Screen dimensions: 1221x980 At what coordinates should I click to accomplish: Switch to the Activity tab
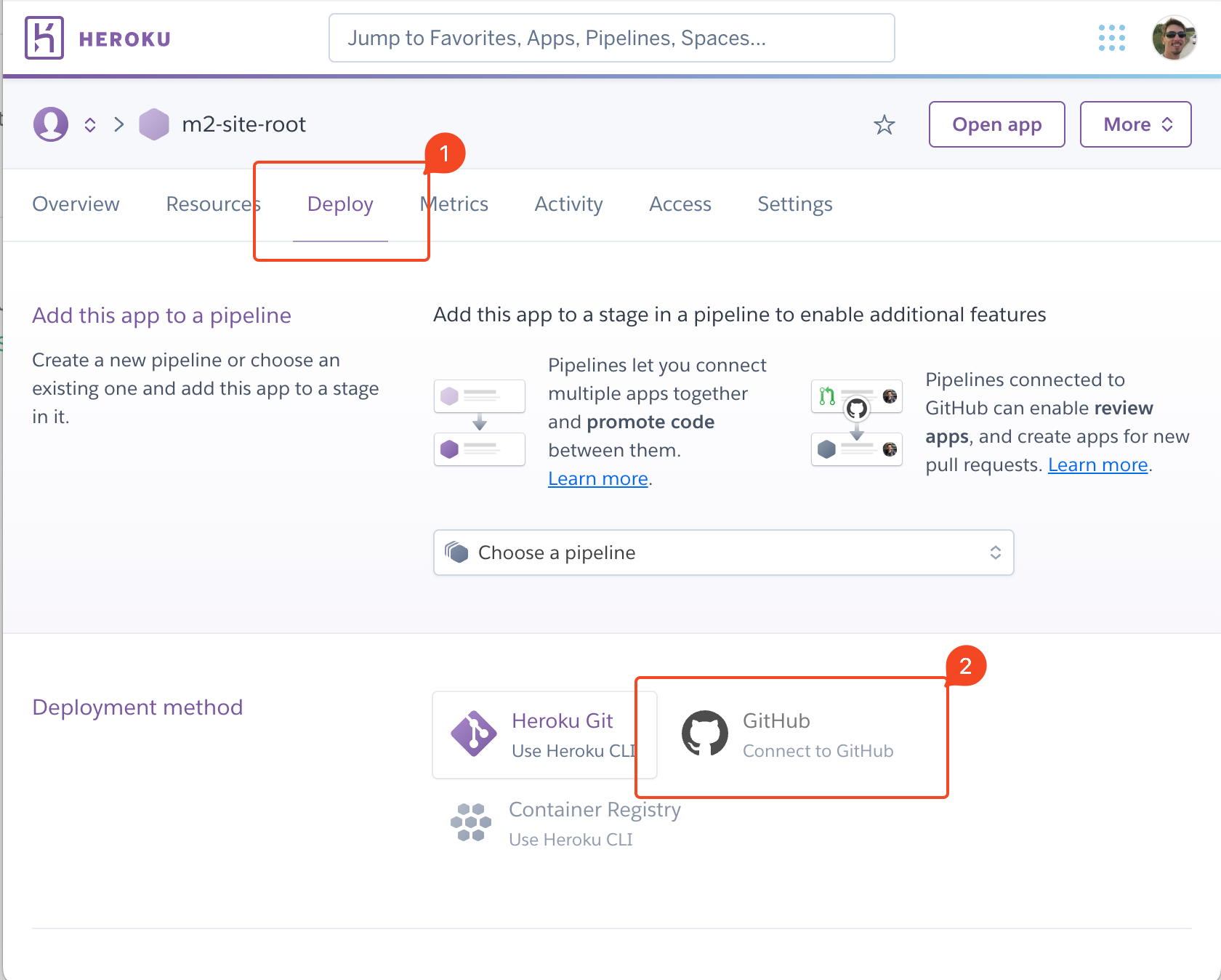pos(568,204)
